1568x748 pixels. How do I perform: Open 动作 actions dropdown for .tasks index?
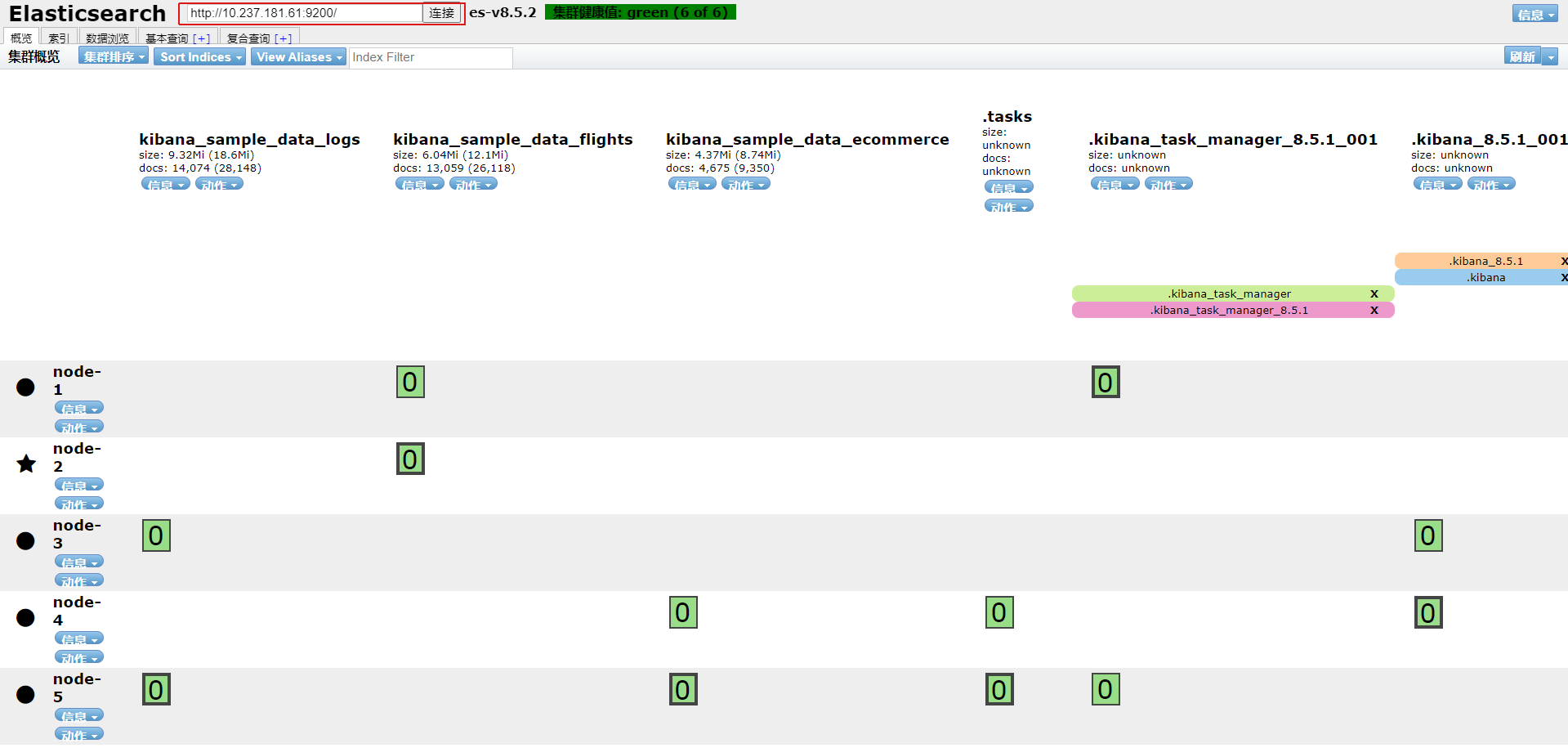[x=1009, y=206]
